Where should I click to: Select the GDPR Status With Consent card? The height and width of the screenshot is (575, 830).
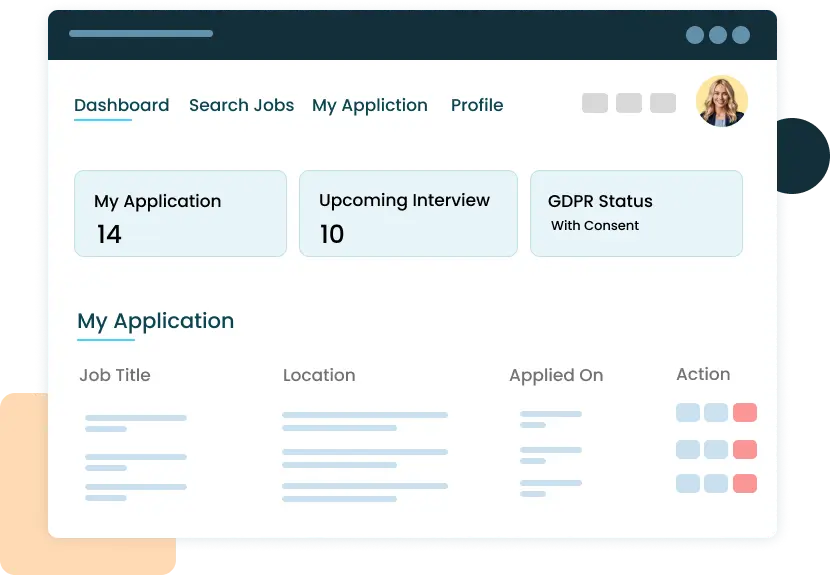[636, 213]
